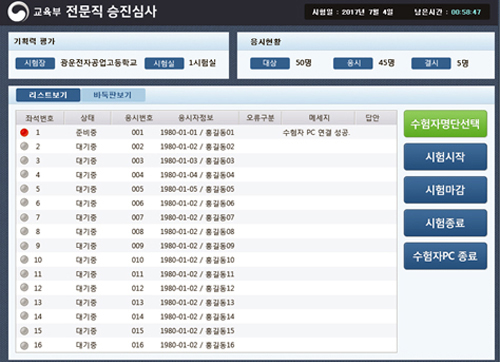Click the remaining time 00:58:47

(466, 12)
